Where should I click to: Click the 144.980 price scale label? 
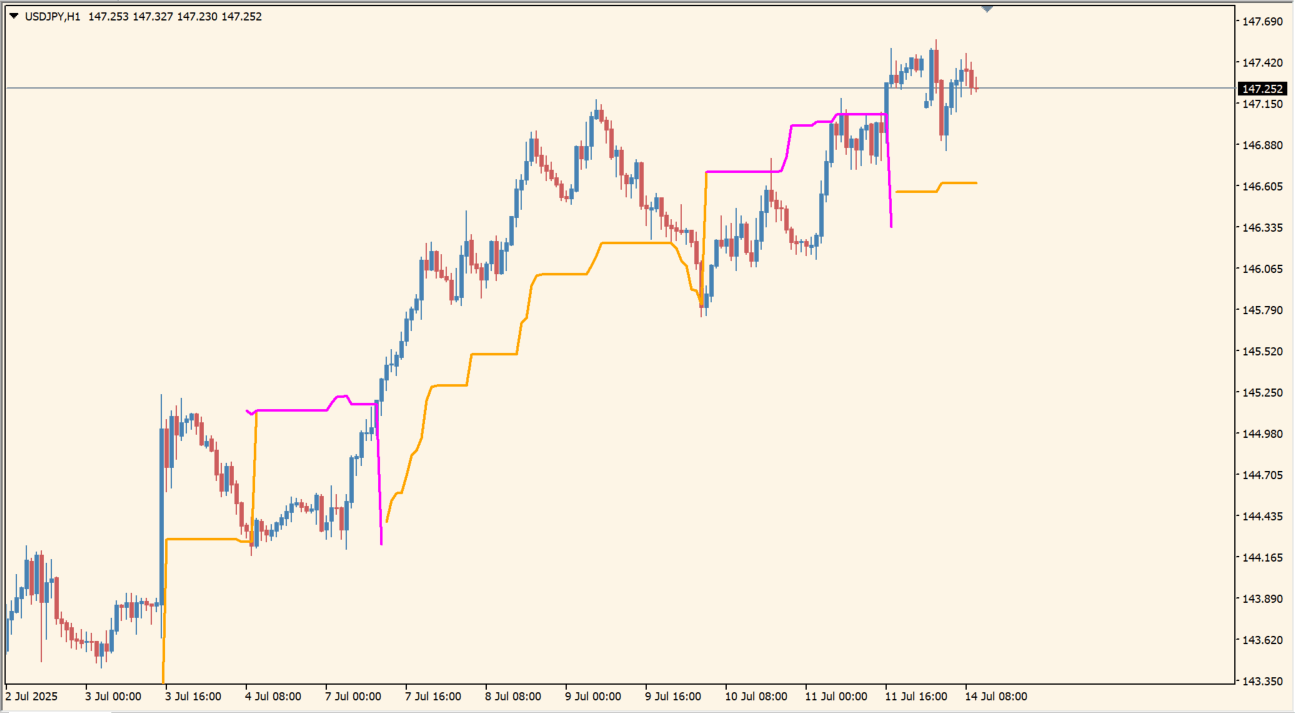(1262, 434)
